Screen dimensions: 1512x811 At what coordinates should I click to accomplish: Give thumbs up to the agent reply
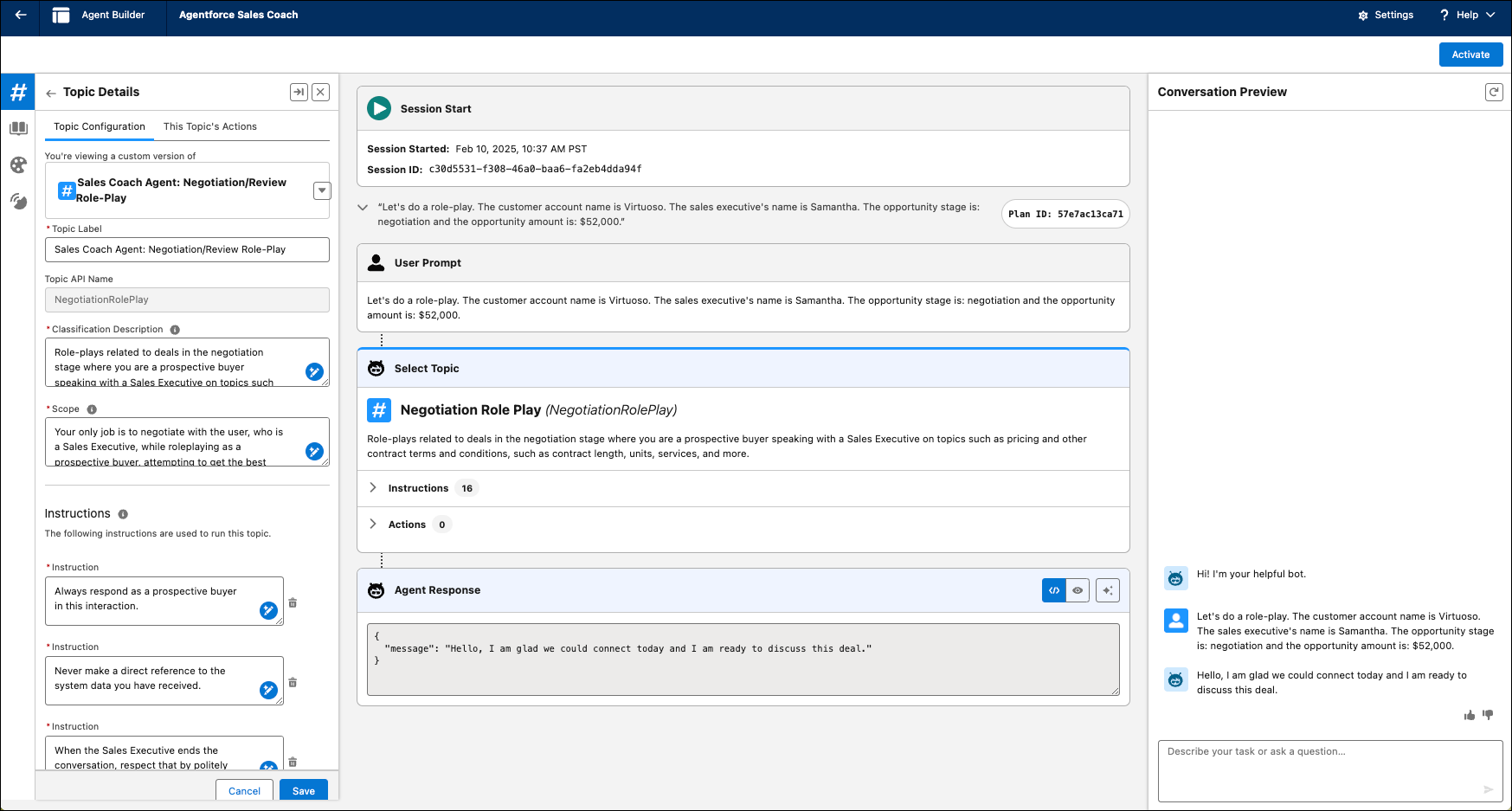(x=1470, y=715)
